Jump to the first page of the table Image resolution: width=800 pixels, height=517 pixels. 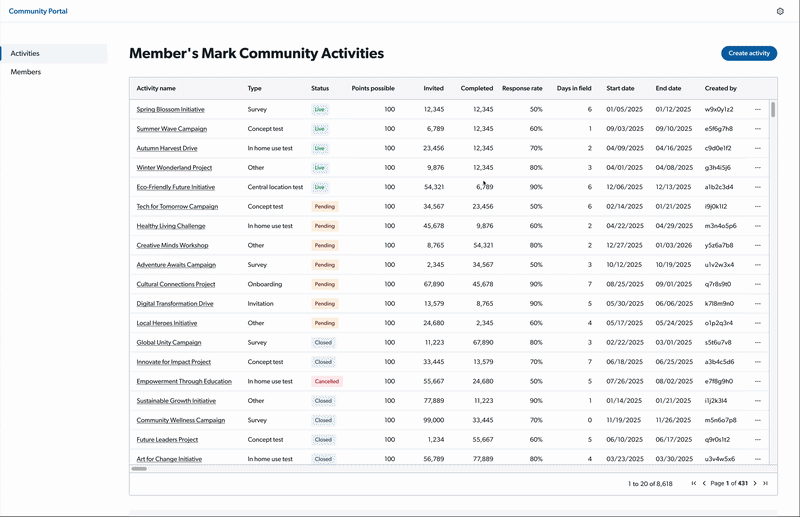tap(694, 483)
